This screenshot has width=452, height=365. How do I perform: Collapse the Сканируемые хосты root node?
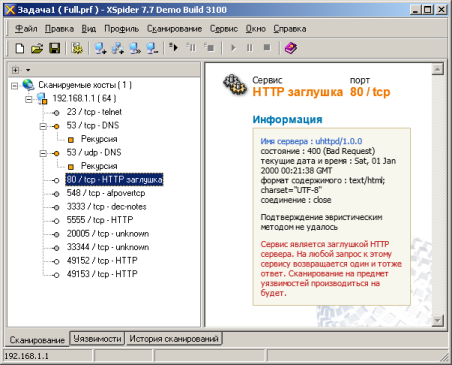coord(14,86)
